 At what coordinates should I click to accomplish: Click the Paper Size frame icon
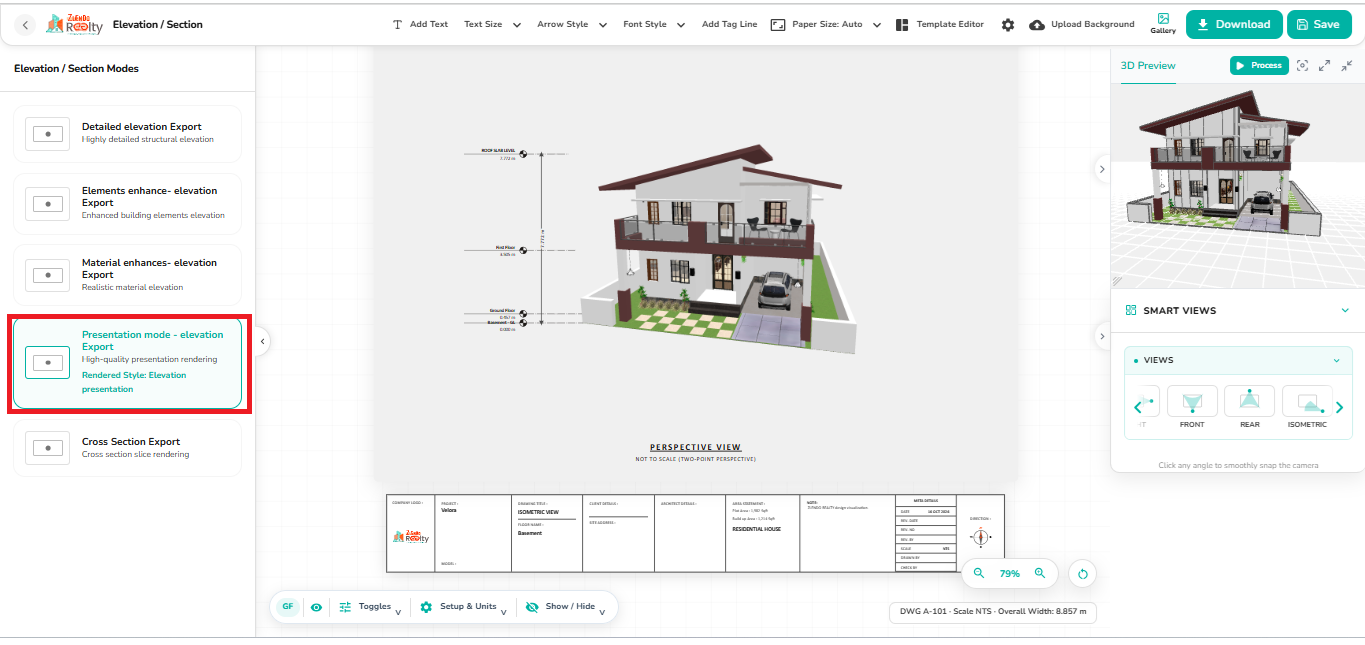[x=778, y=25]
